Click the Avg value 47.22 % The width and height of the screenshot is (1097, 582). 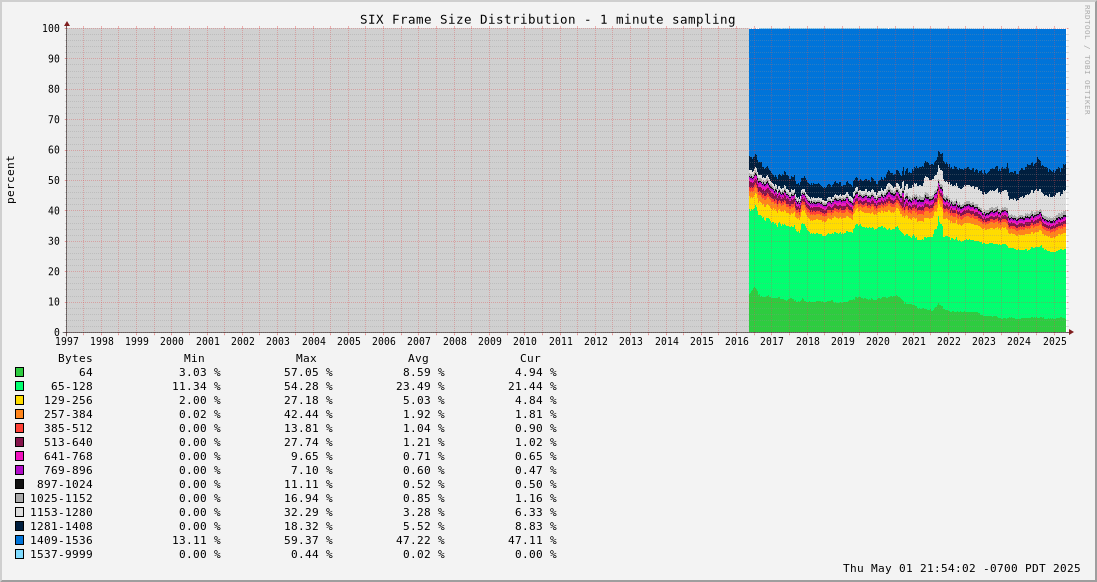[x=420, y=540]
